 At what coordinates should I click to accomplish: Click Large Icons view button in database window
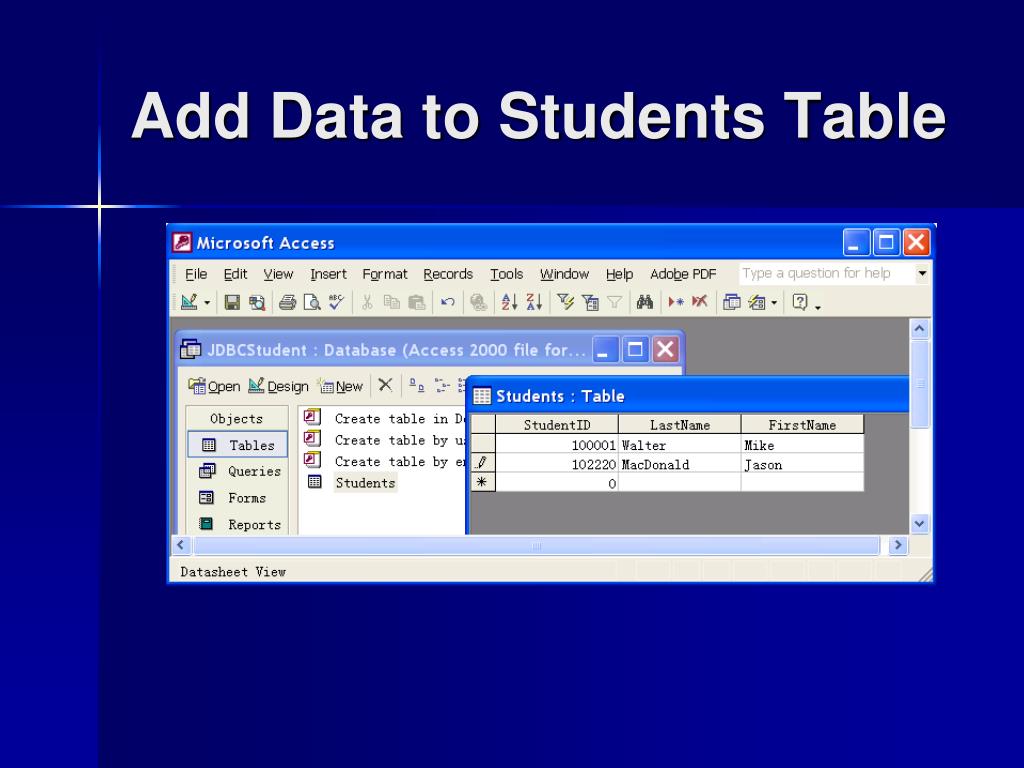pos(417,385)
